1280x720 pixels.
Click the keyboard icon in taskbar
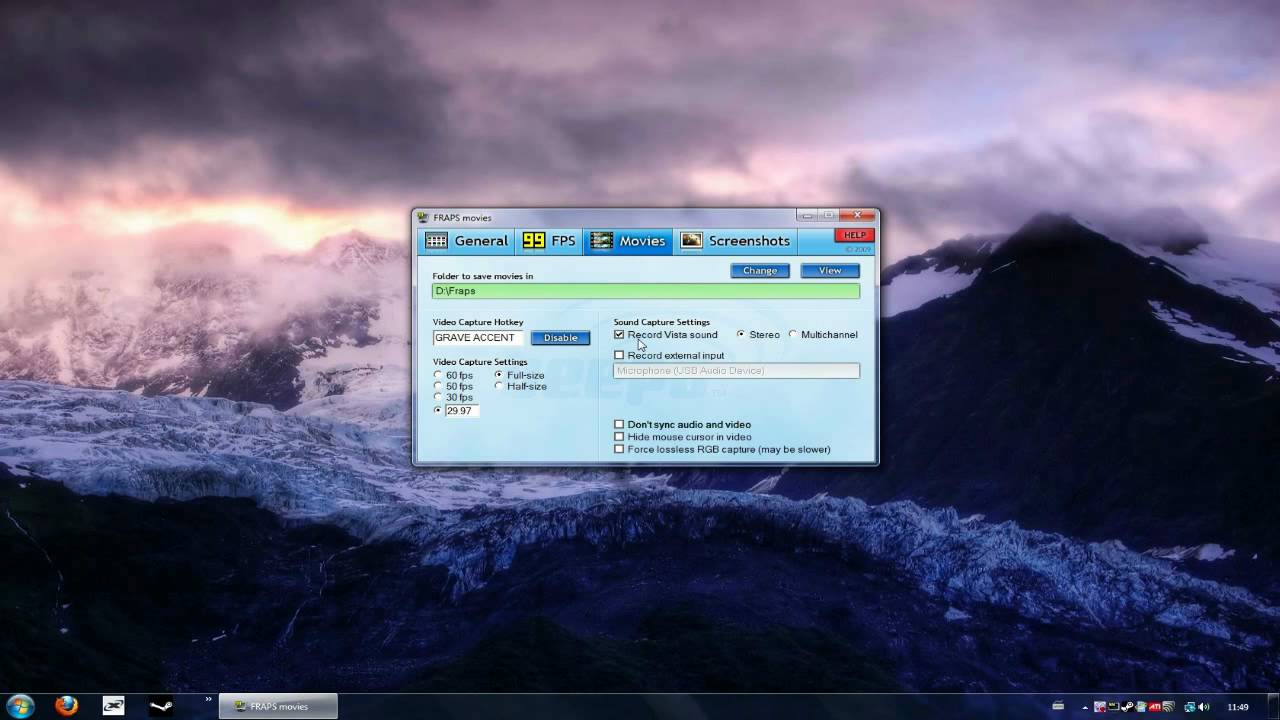click(x=1058, y=706)
